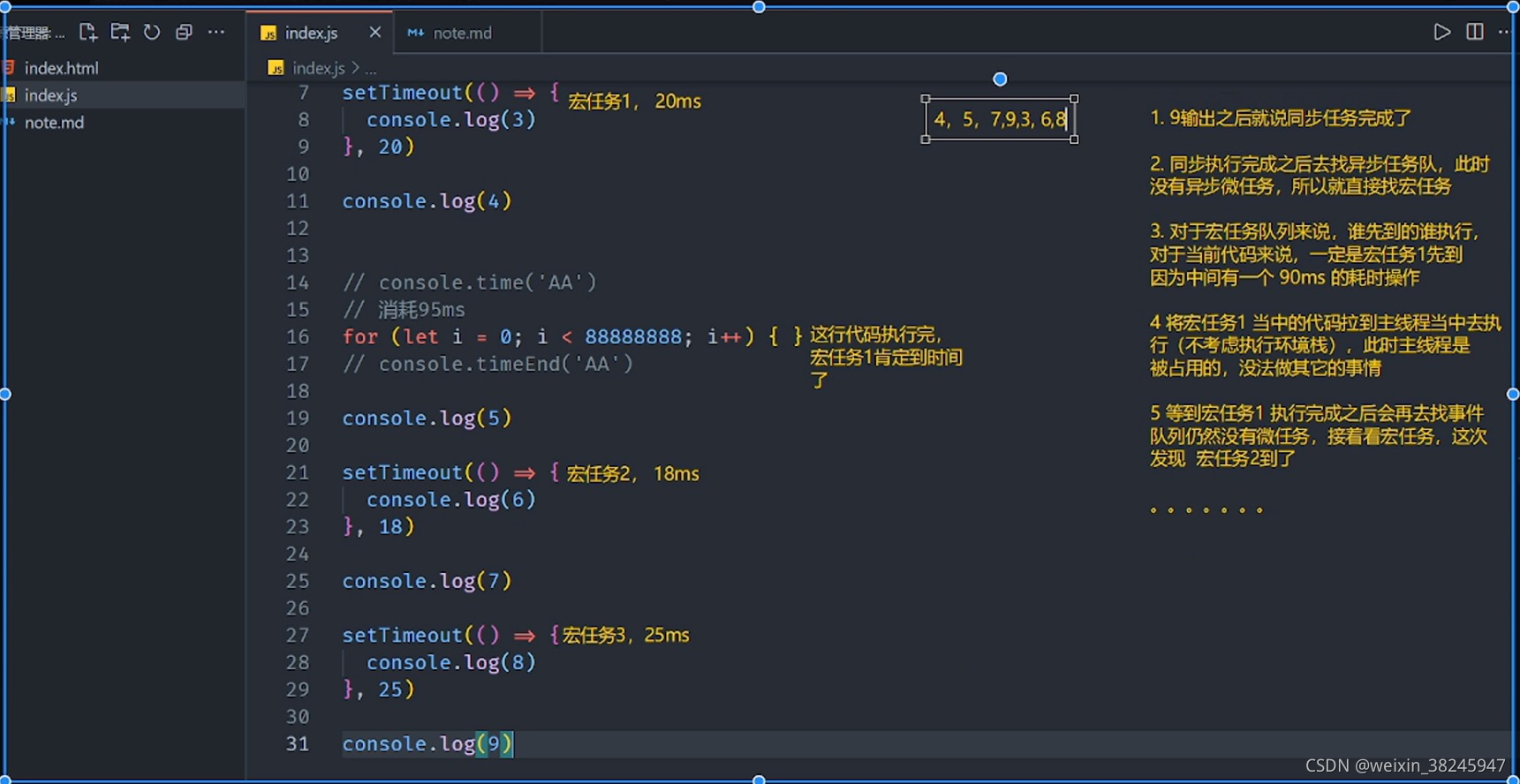The height and width of the screenshot is (784, 1520).
Task: Click the 宏任务1, 20ms annotation
Action: tap(634, 102)
